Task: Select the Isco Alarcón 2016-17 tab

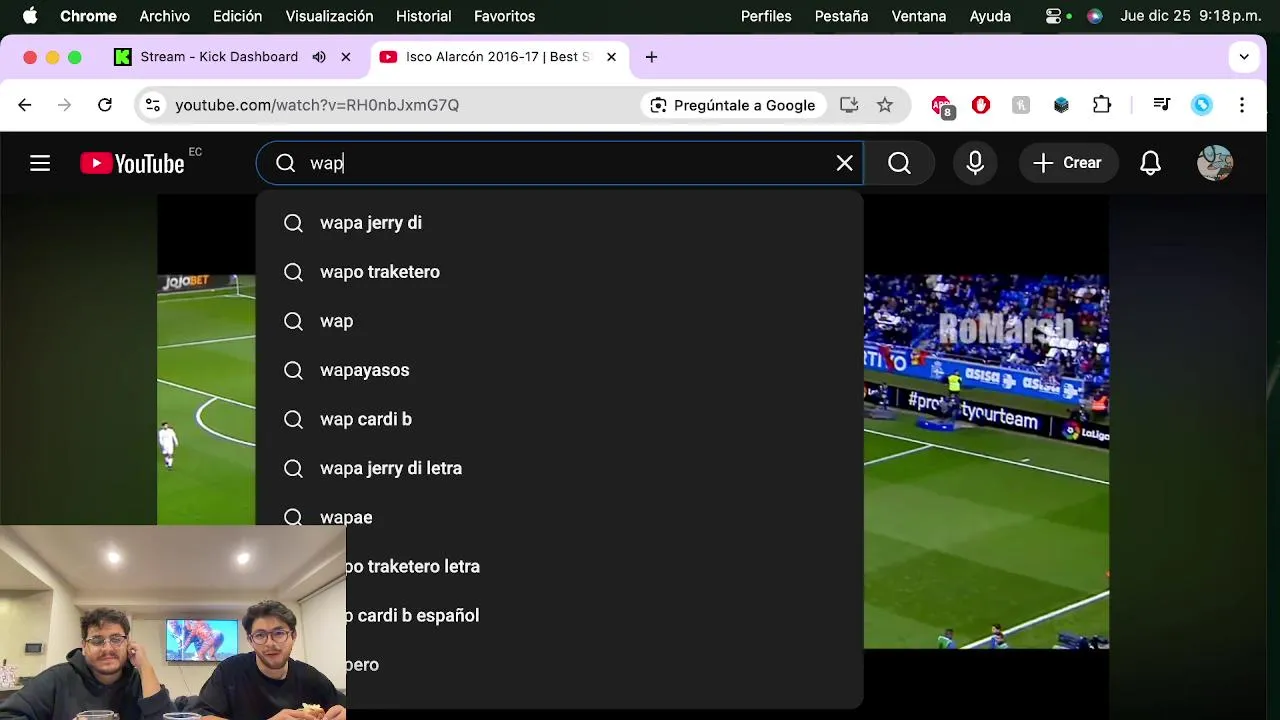Action: 497,57
